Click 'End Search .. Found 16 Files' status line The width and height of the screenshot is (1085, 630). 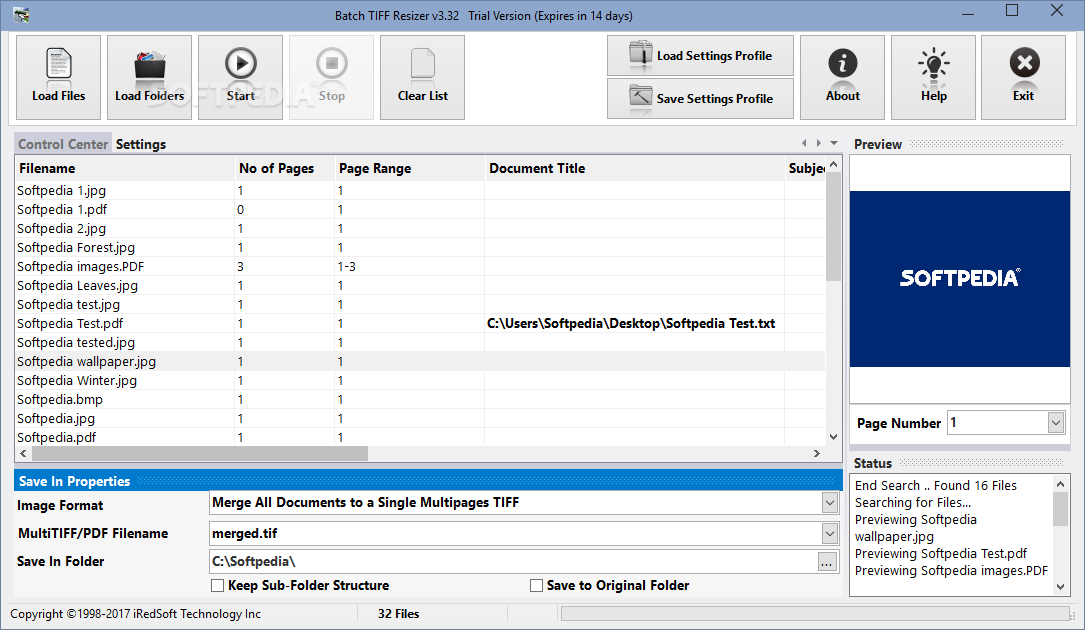tap(936, 486)
